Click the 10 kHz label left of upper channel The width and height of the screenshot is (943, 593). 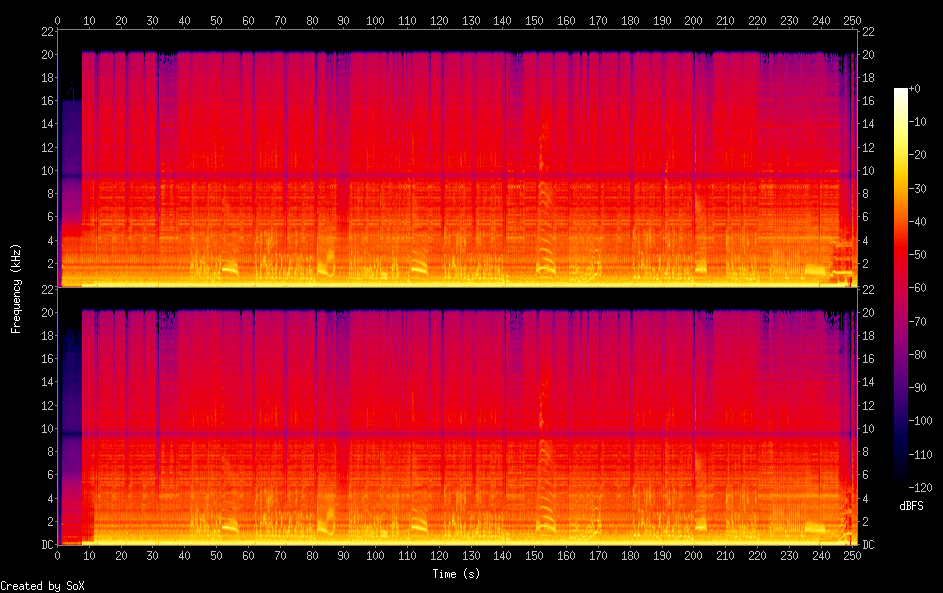coord(46,171)
